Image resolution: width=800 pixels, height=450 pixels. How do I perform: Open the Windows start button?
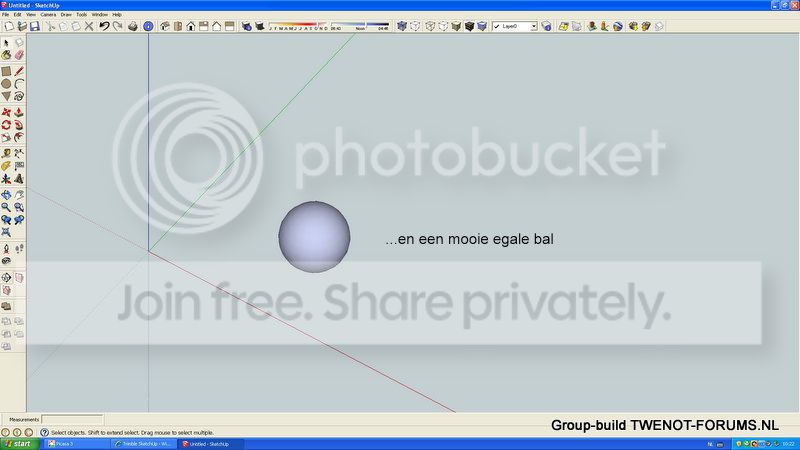(x=19, y=444)
